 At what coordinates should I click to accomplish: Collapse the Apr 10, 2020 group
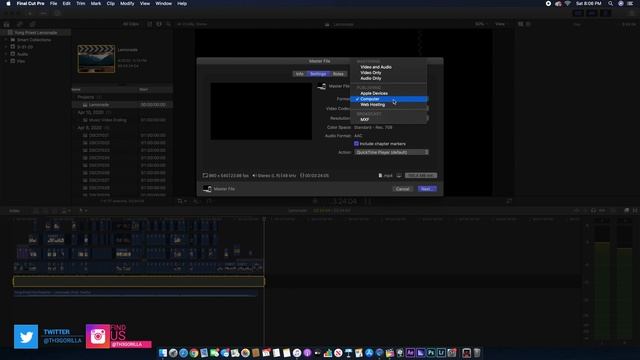[75, 112]
